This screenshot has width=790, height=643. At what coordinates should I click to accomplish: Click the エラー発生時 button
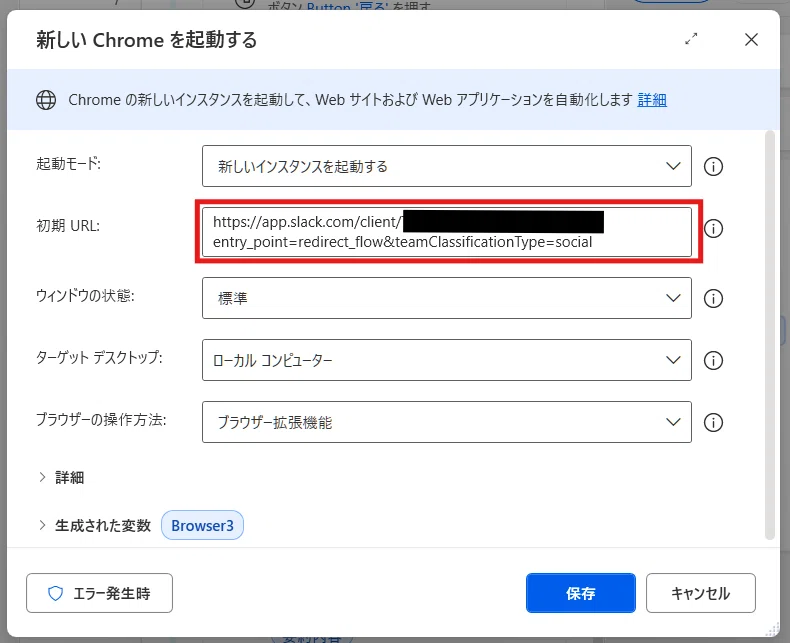tap(99, 593)
